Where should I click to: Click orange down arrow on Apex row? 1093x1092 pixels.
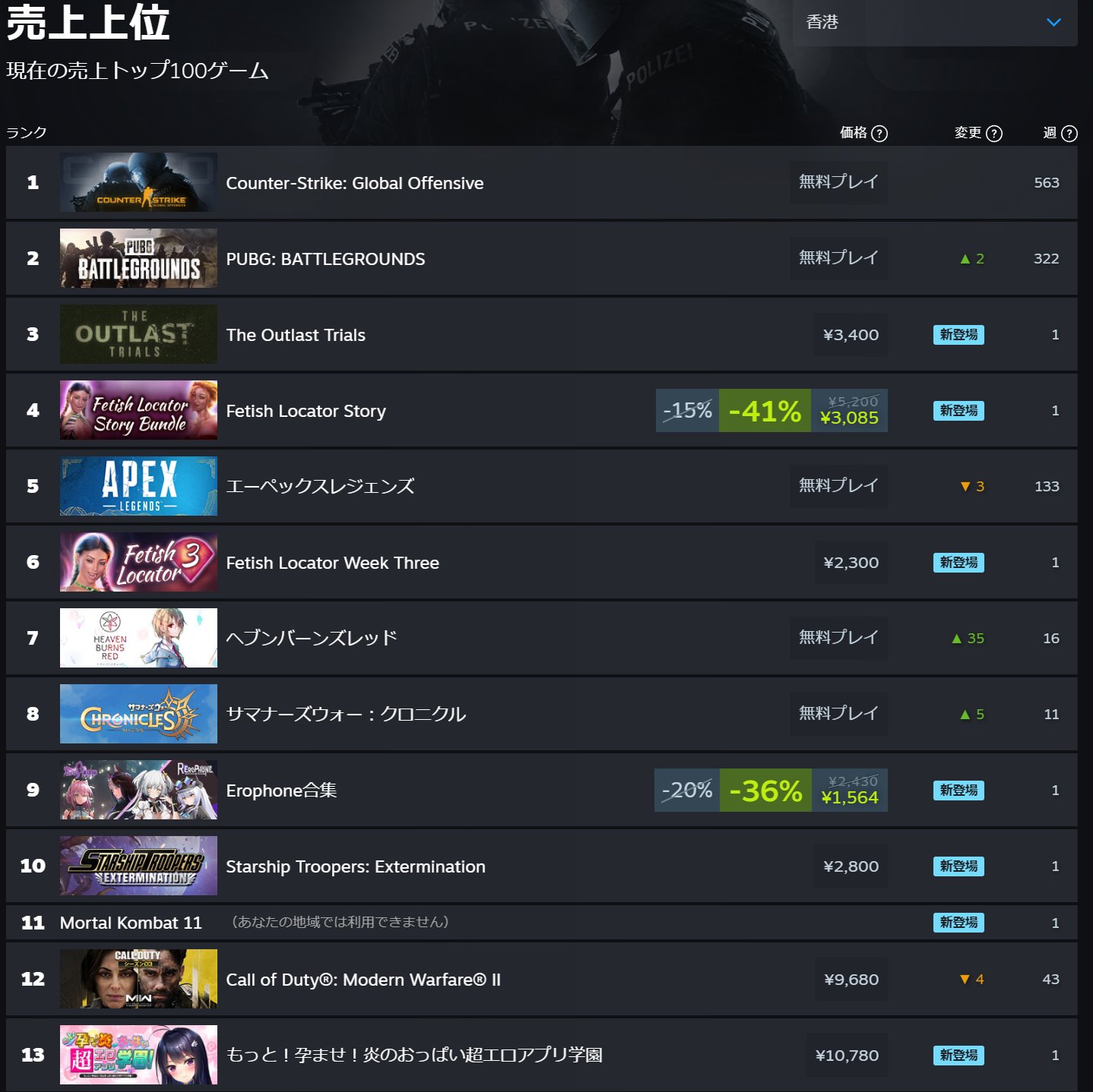coord(965,487)
